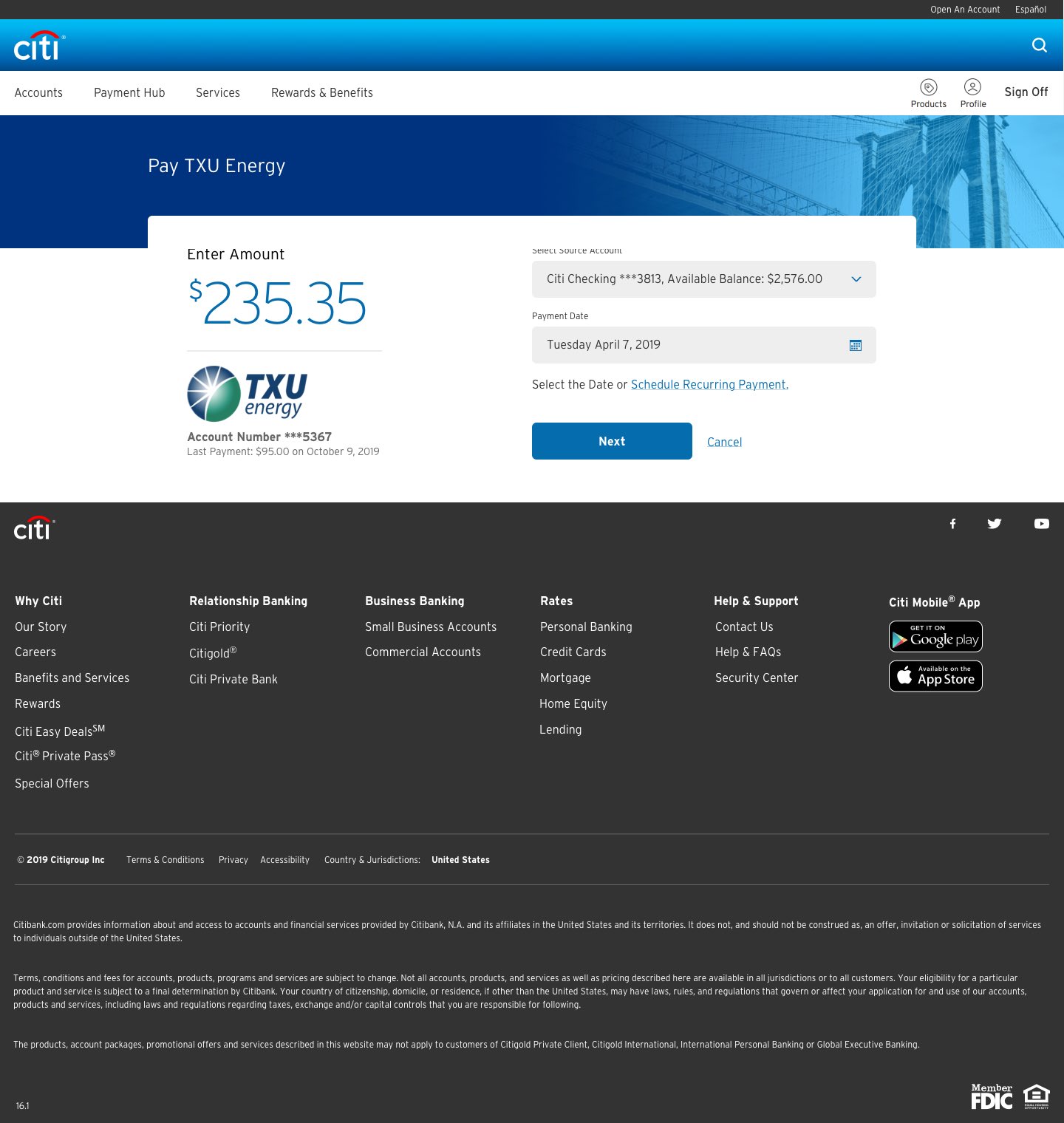Expand the source account dropdown
Viewport: 1064px width, 1123px height.
pyautogui.click(x=704, y=279)
